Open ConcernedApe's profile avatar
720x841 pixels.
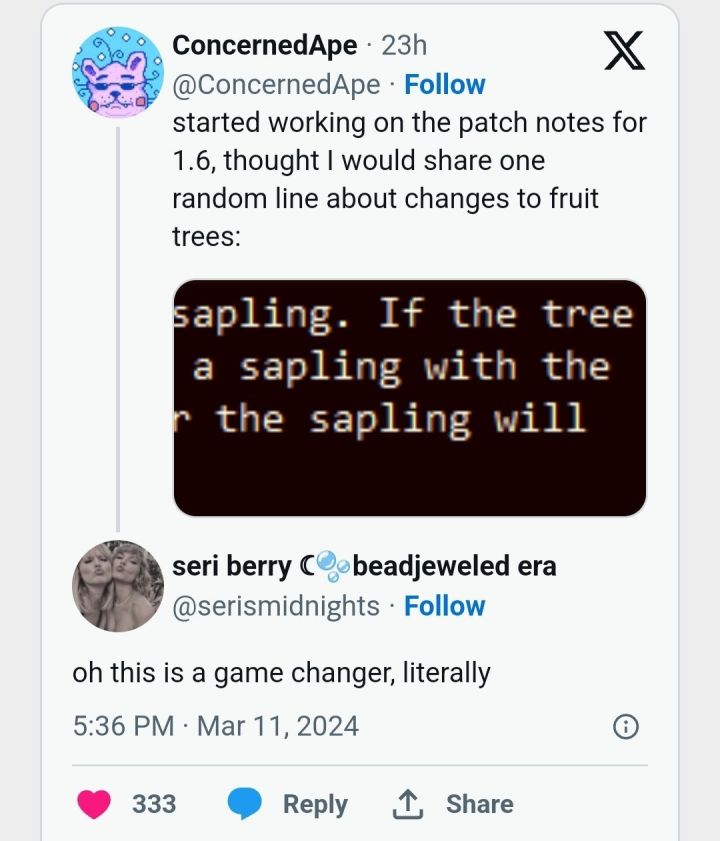click(x=118, y=73)
